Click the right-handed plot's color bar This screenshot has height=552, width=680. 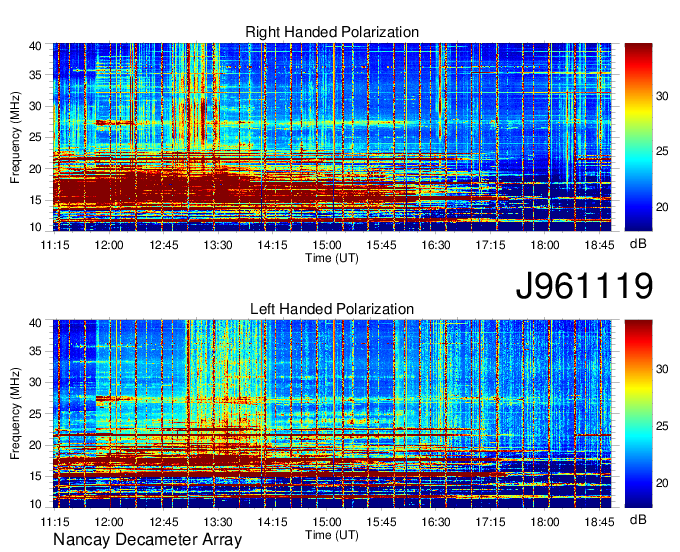pos(638,137)
